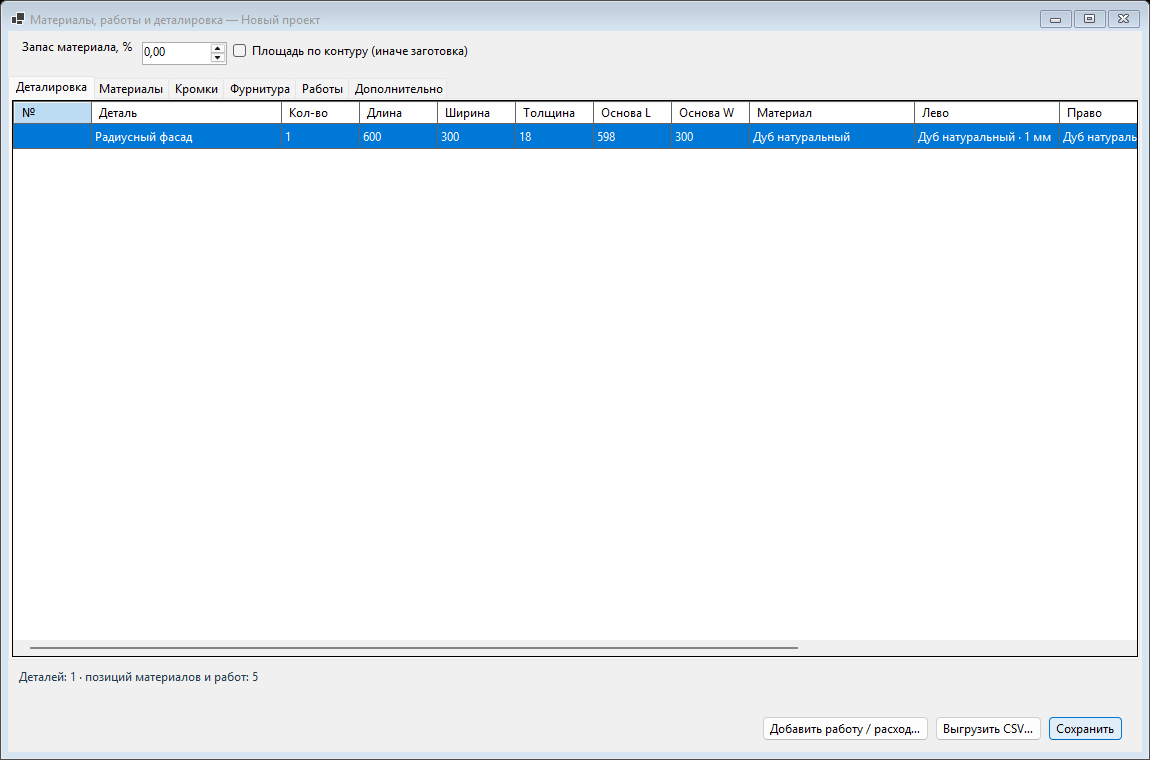Screen dimensions: 1150x760
Task: Click the Основа L cell showing 598
Action: (x=632, y=136)
